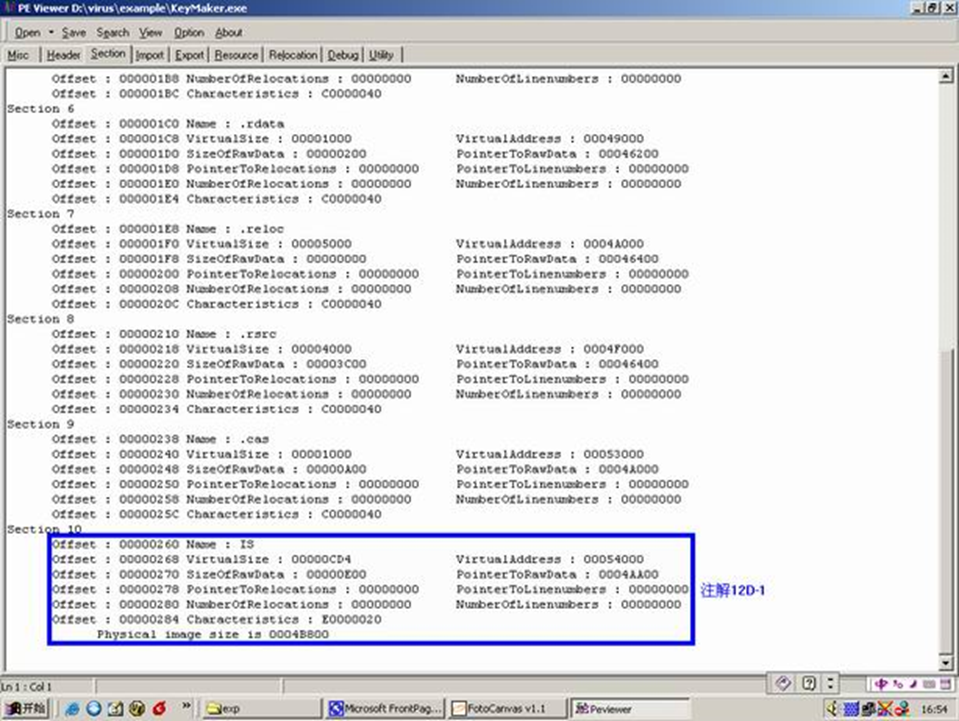Open the Header tab
959x721 pixels.
click(x=66, y=54)
